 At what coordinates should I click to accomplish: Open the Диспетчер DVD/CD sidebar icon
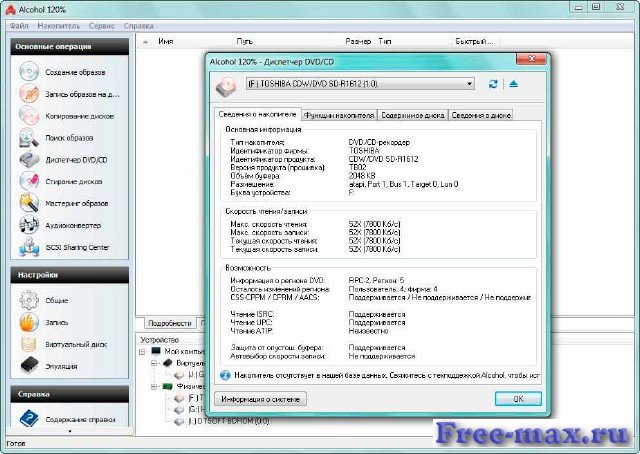29,159
